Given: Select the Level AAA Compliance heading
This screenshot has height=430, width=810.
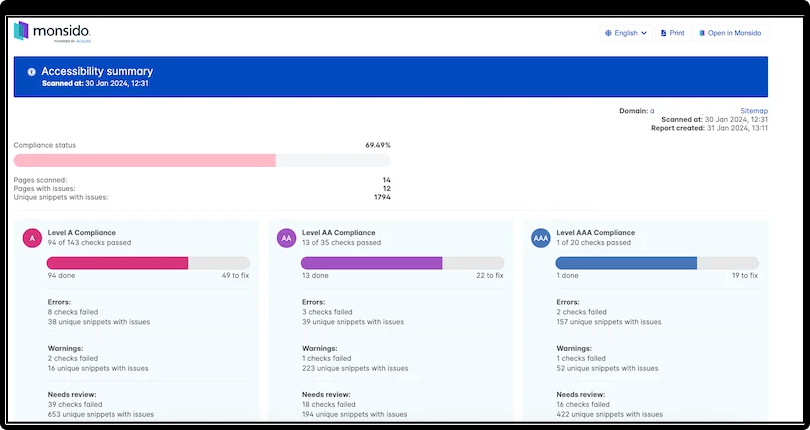Looking at the screenshot, I should click(595, 232).
